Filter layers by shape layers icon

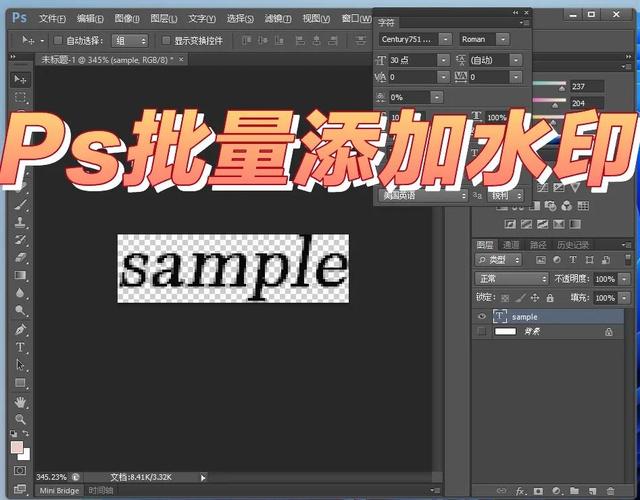tap(589, 260)
